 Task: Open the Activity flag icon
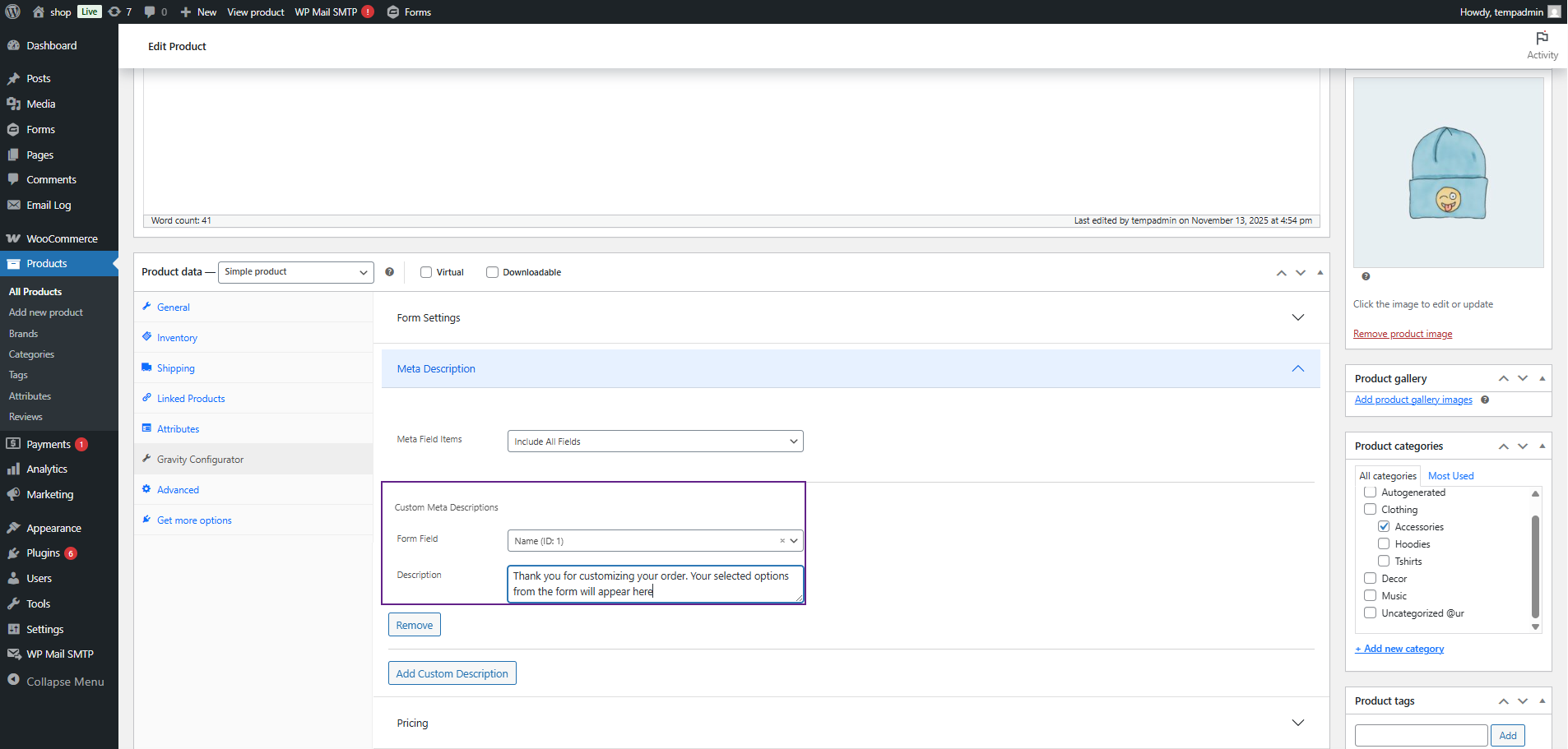(1542, 39)
